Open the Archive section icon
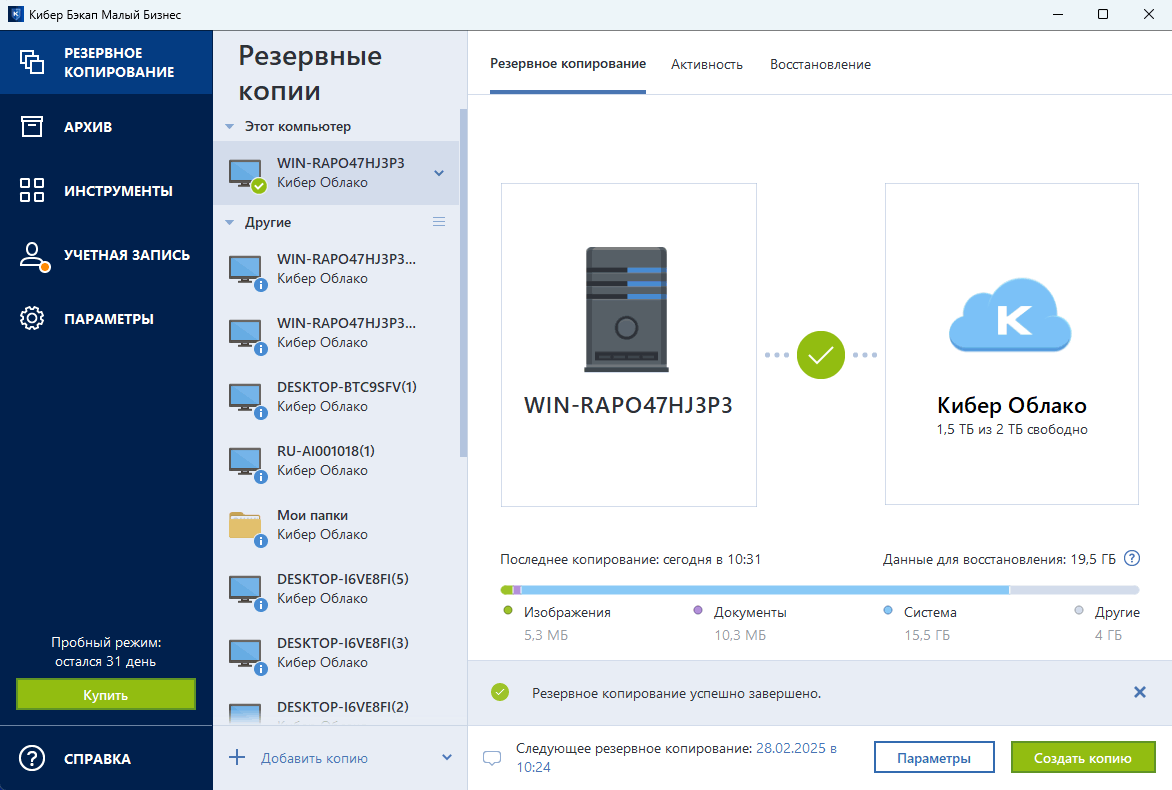The height and width of the screenshot is (790, 1172). coord(32,126)
